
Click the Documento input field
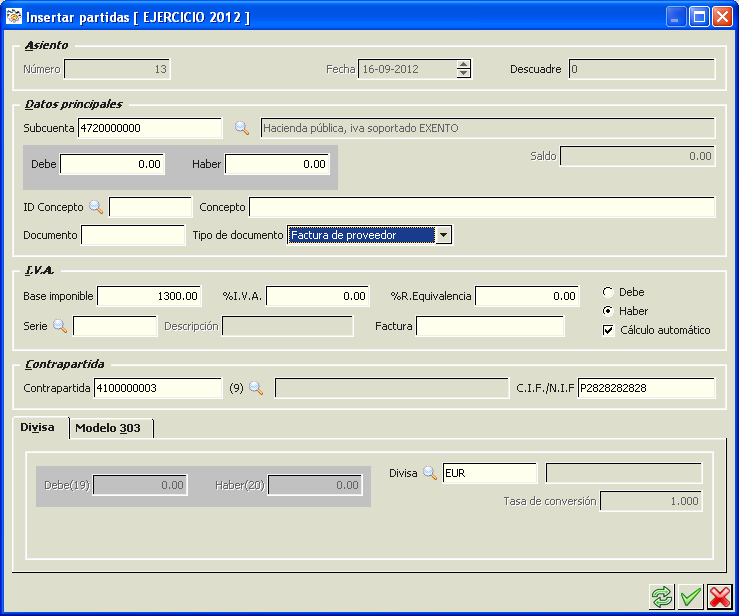[133, 235]
